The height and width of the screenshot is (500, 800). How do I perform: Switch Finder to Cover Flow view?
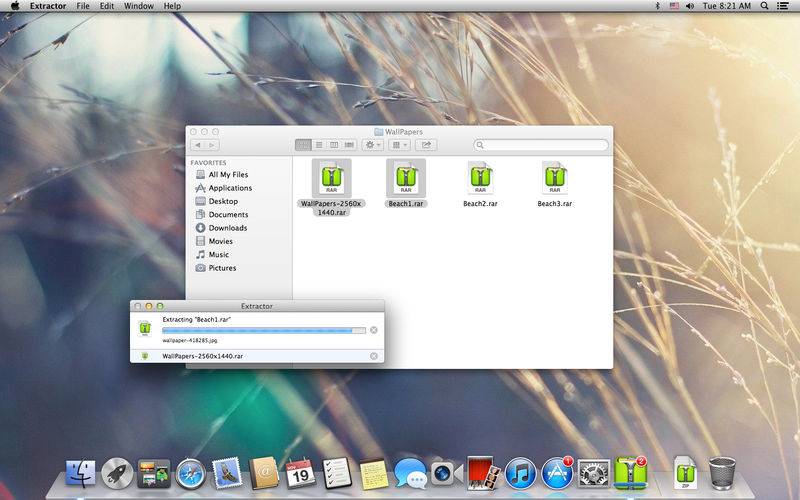pos(349,145)
